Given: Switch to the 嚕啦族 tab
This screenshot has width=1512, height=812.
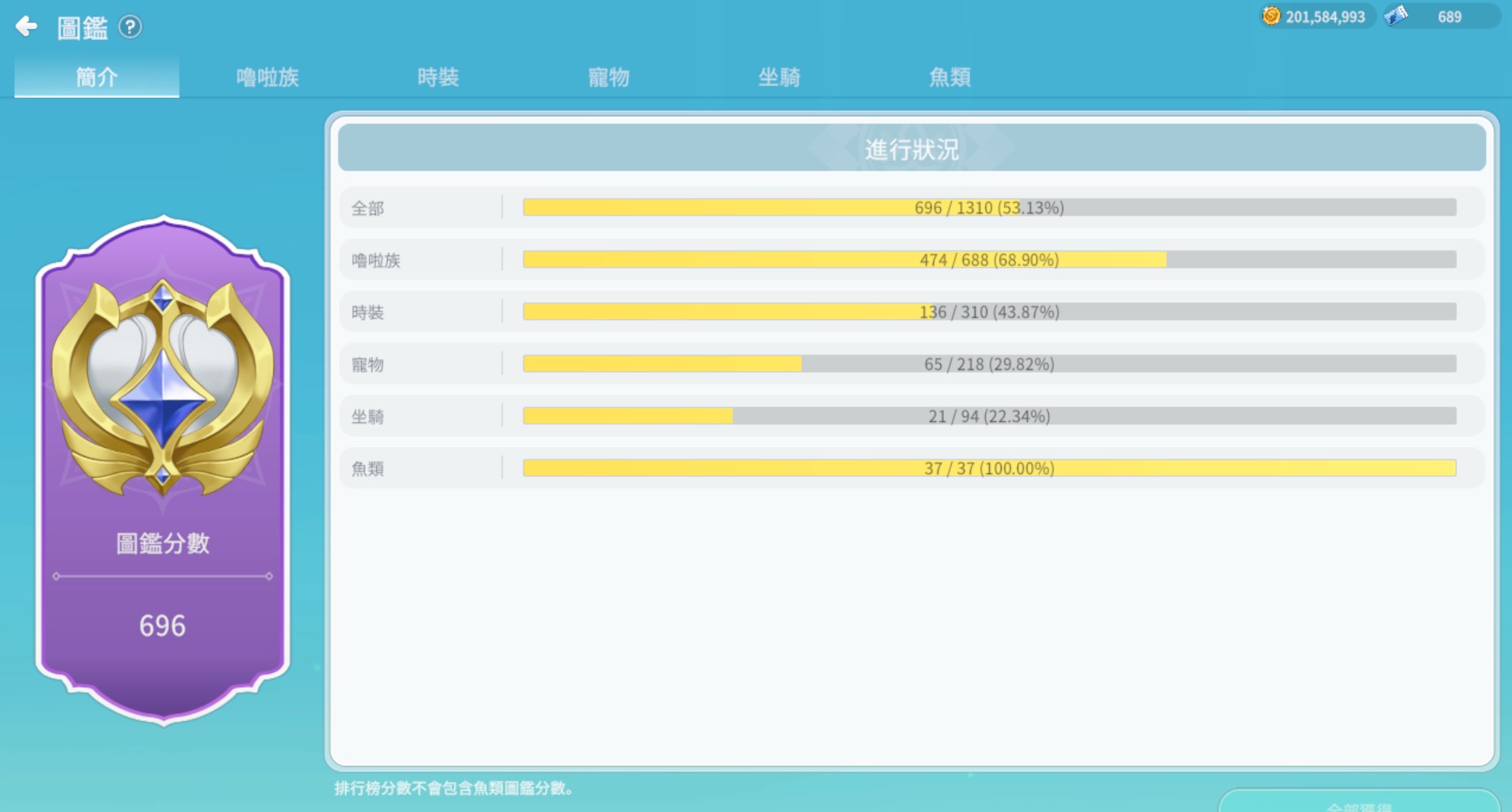Looking at the screenshot, I should [x=267, y=77].
